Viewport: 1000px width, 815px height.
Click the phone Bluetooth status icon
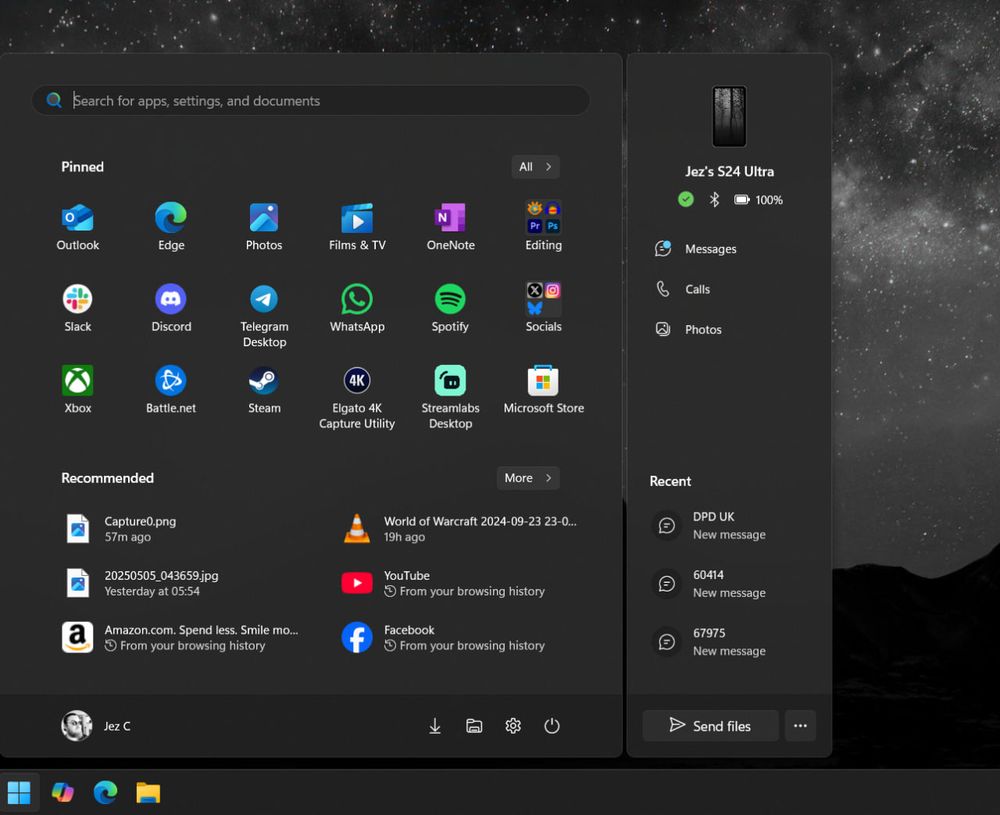[714, 200]
